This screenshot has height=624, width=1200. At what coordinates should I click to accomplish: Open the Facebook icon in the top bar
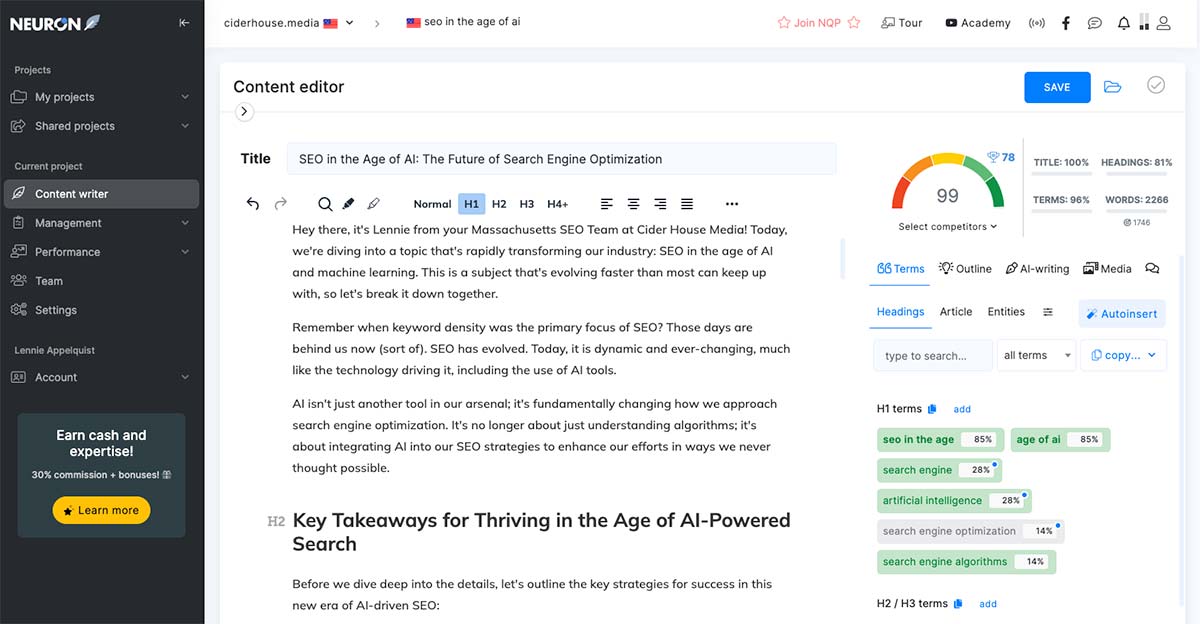1066,22
